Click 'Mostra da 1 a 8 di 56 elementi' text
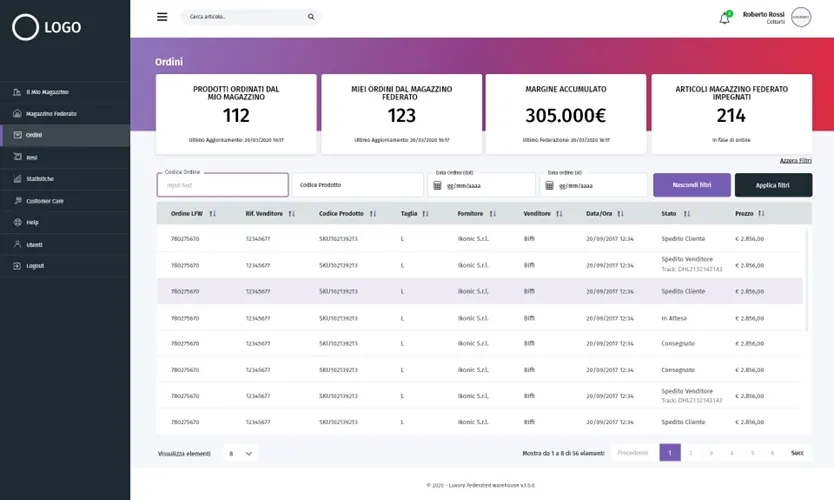 563,454
